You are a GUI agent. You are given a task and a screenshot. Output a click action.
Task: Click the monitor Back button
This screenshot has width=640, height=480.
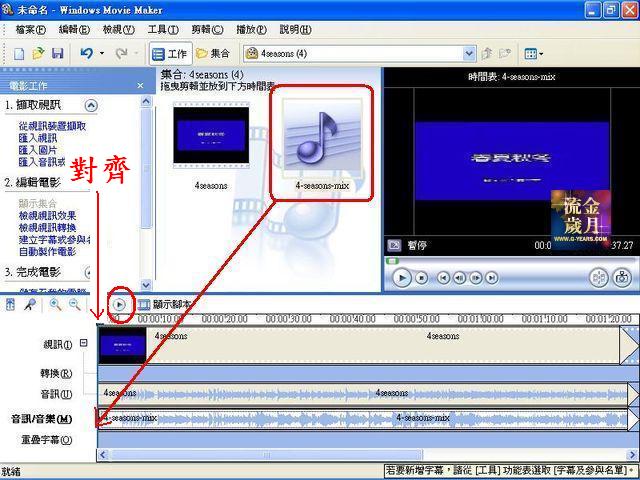coord(443,278)
